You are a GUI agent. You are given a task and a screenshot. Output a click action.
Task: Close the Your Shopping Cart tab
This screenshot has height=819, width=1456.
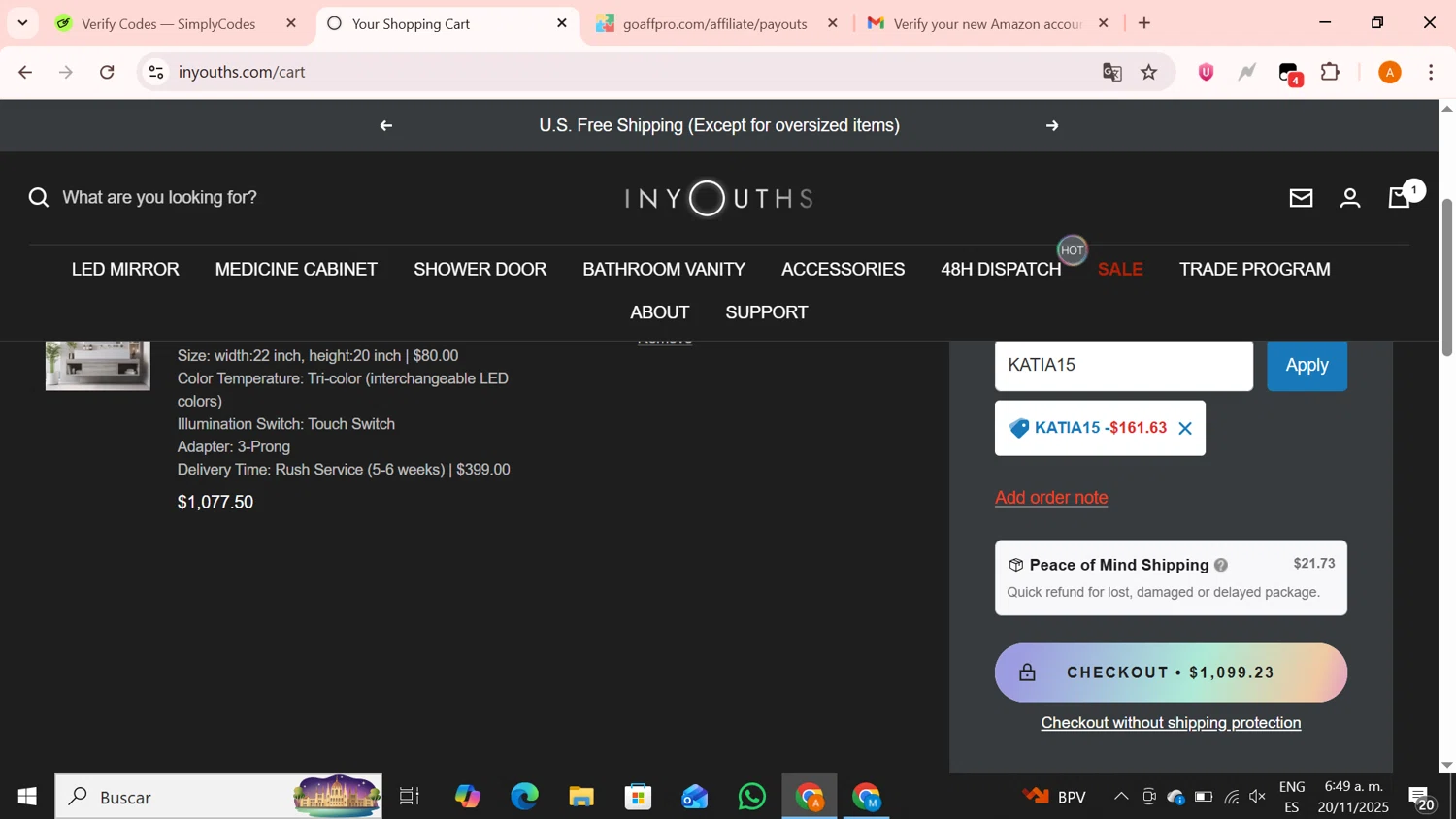[x=562, y=23]
